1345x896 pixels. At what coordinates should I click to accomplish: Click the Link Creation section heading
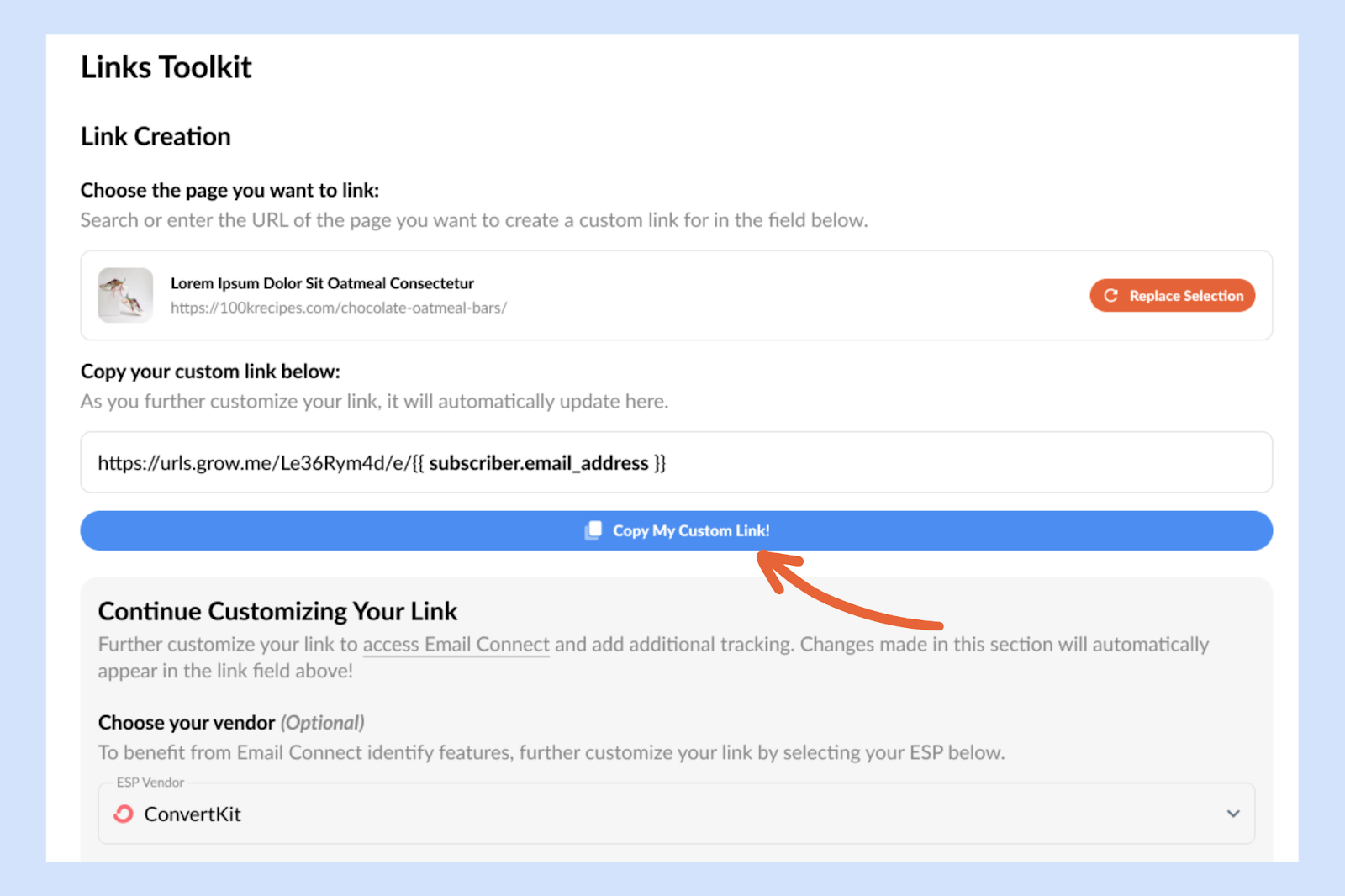pos(156,136)
